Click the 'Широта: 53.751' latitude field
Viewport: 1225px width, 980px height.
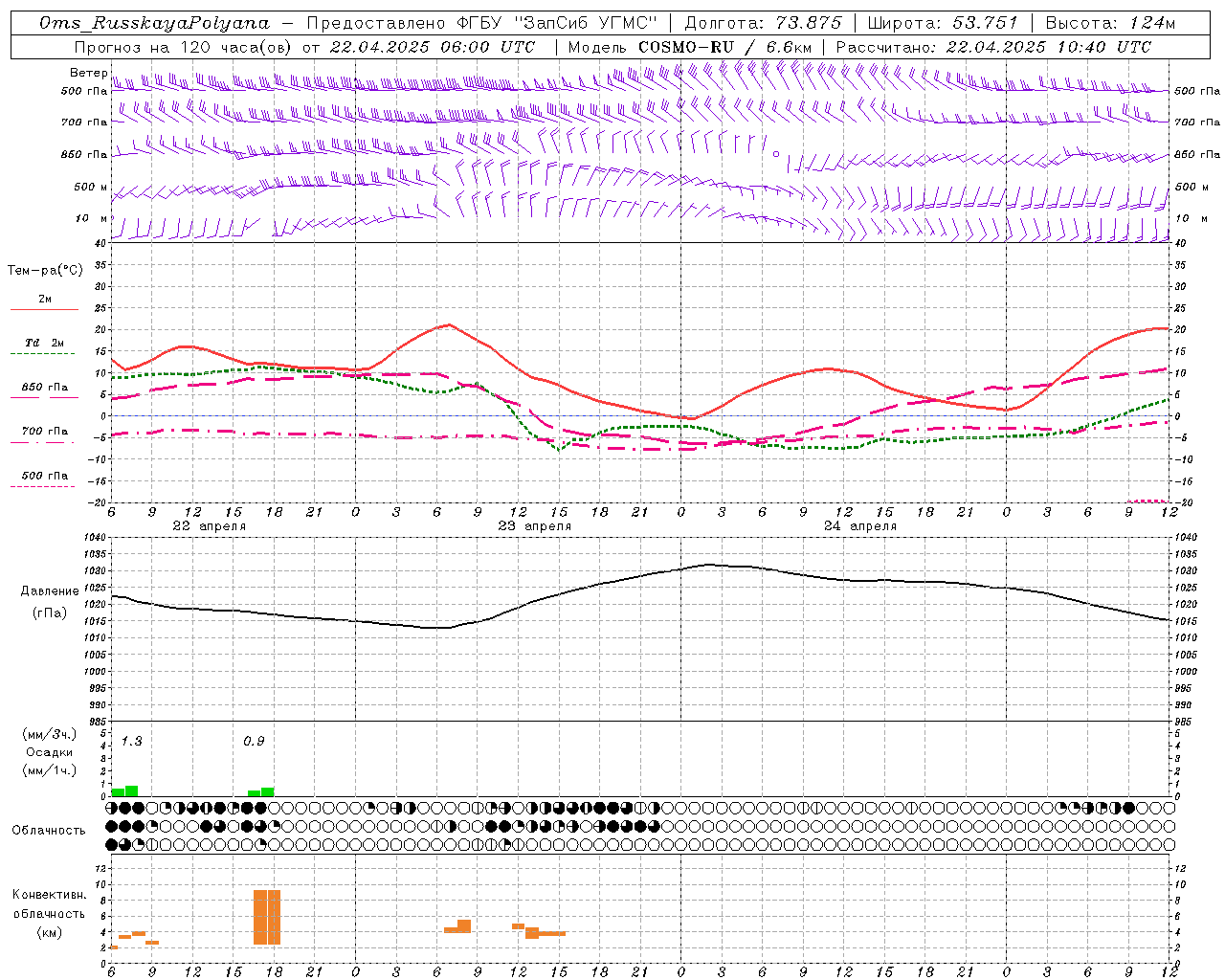(943, 23)
